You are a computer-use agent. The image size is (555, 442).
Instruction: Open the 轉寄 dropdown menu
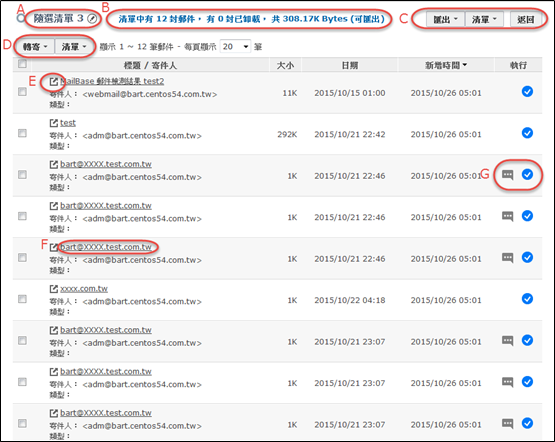tap(35, 46)
